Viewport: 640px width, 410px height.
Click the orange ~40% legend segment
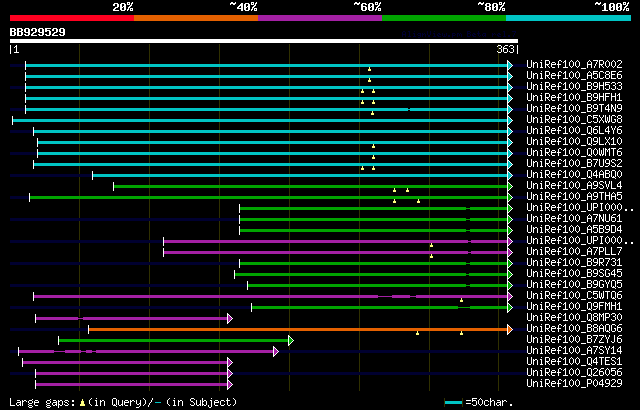click(x=196, y=18)
